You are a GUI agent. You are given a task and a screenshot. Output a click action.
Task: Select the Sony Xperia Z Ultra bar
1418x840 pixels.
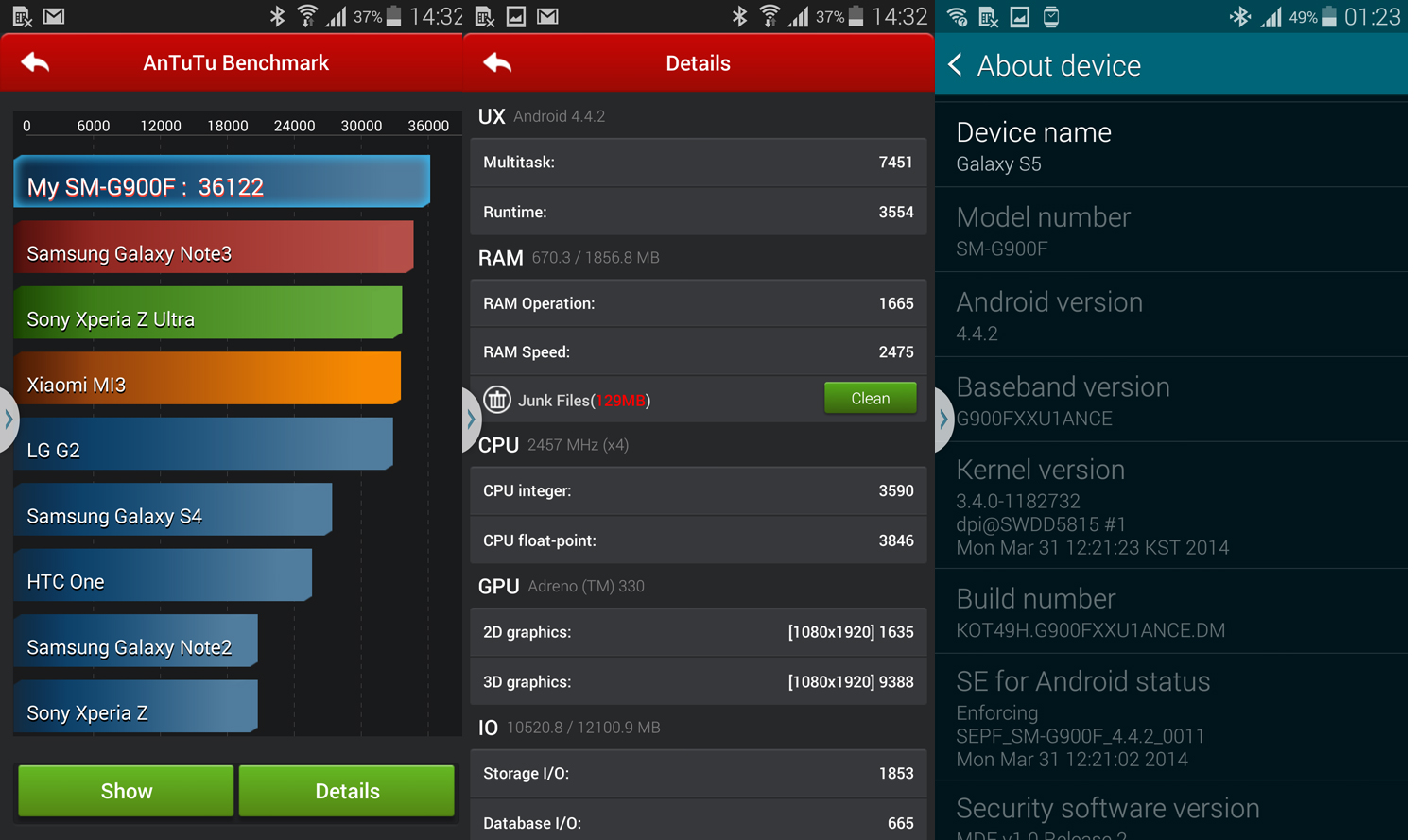pos(208,313)
